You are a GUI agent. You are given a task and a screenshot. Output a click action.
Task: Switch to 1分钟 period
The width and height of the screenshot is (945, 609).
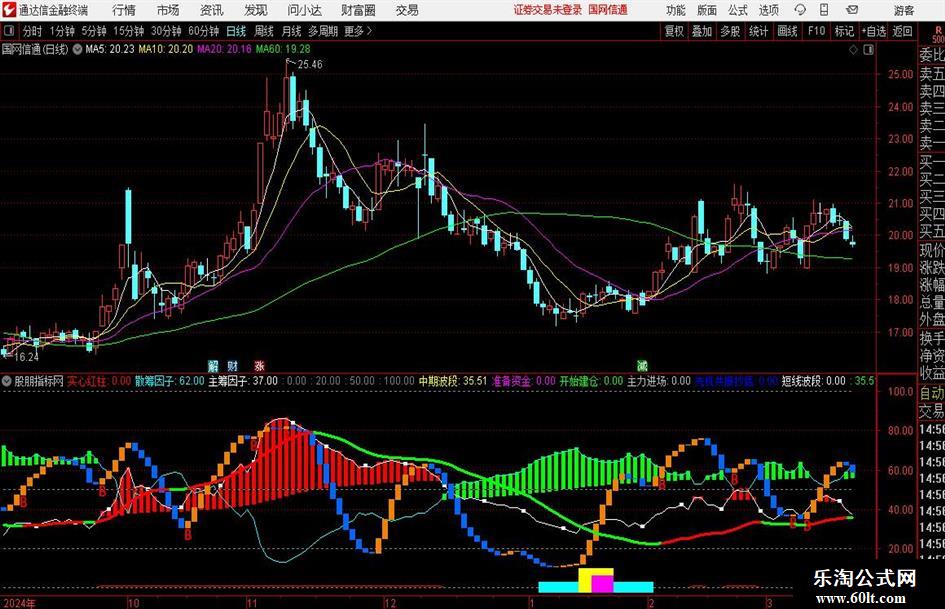pos(62,31)
